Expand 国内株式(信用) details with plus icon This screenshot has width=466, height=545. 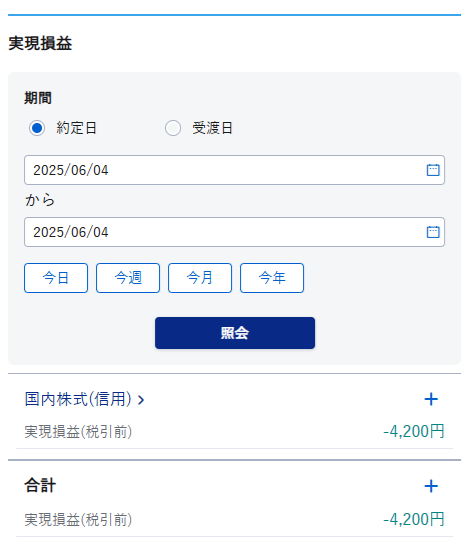(x=431, y=399)
